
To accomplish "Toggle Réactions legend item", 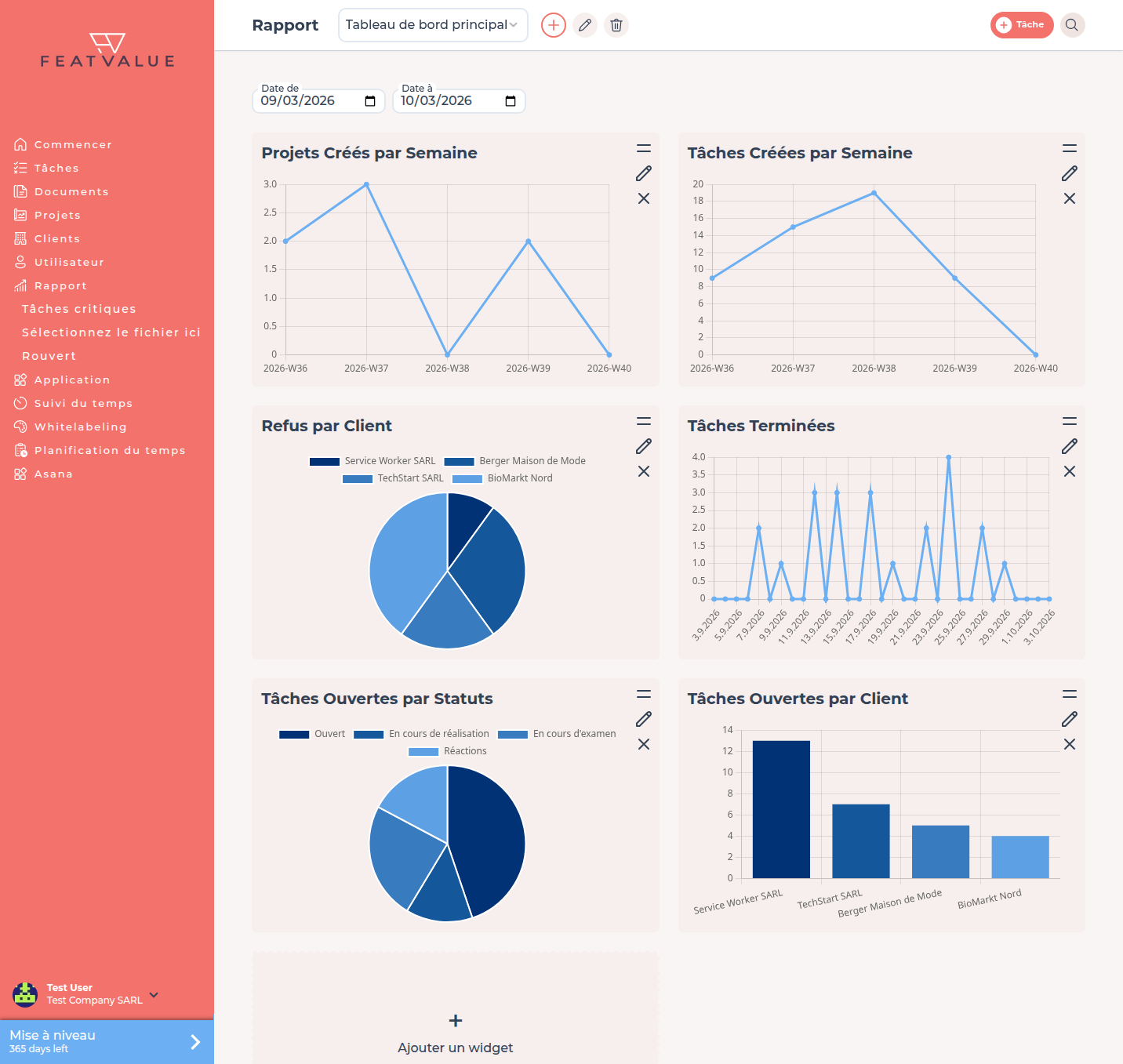I will (x=448, y=751).
